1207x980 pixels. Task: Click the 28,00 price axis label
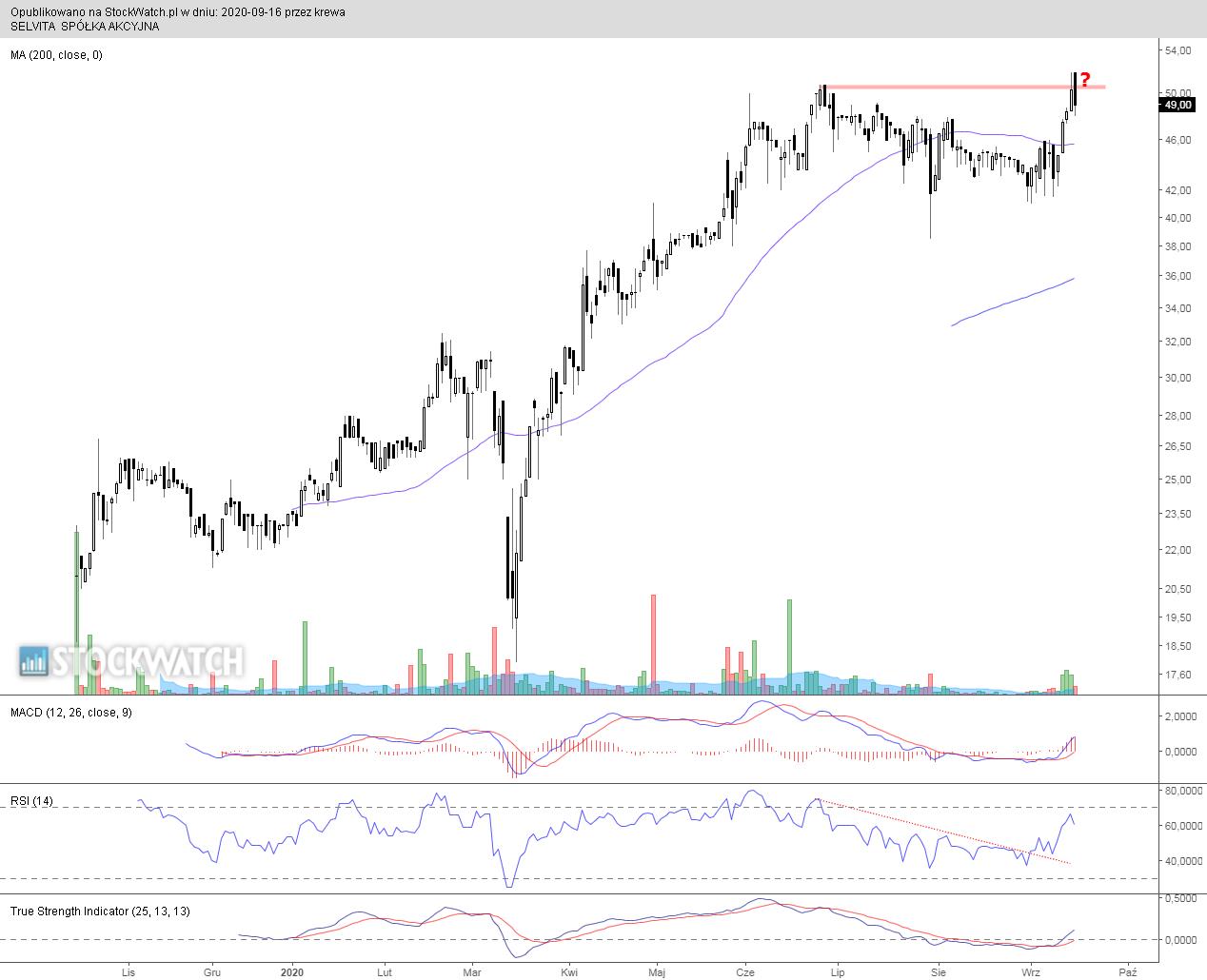point(1178,417)
